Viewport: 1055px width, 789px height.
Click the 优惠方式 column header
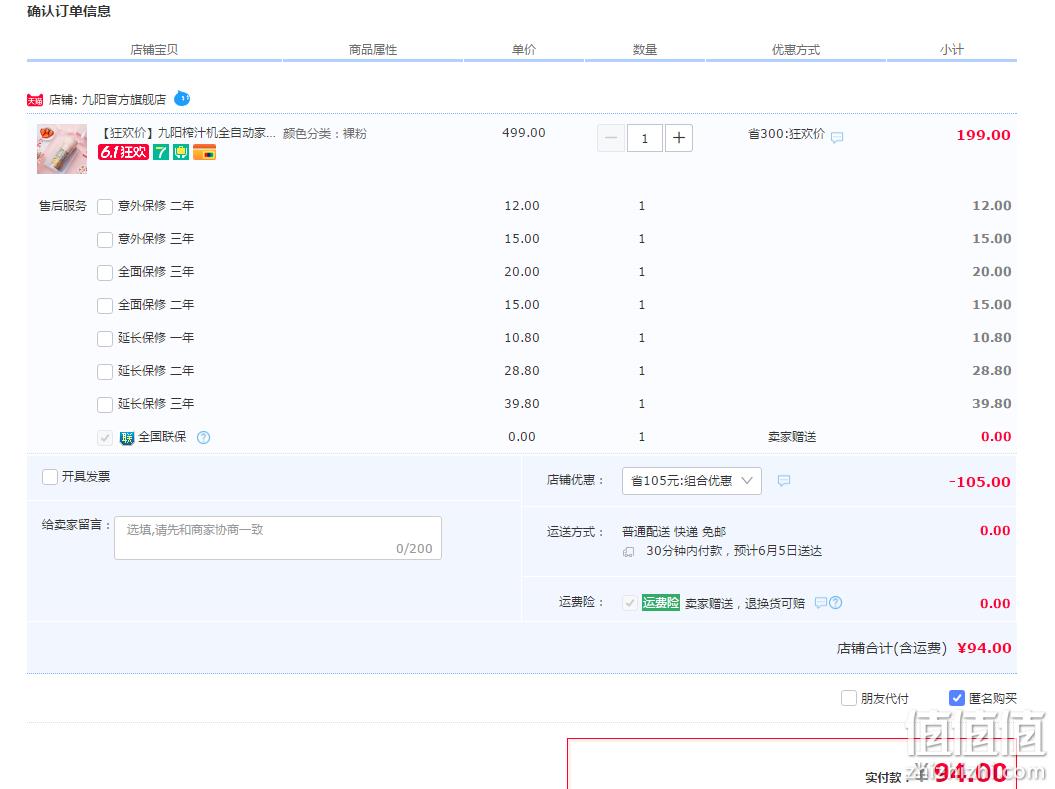pyautogui.click(x=796, y=50)
